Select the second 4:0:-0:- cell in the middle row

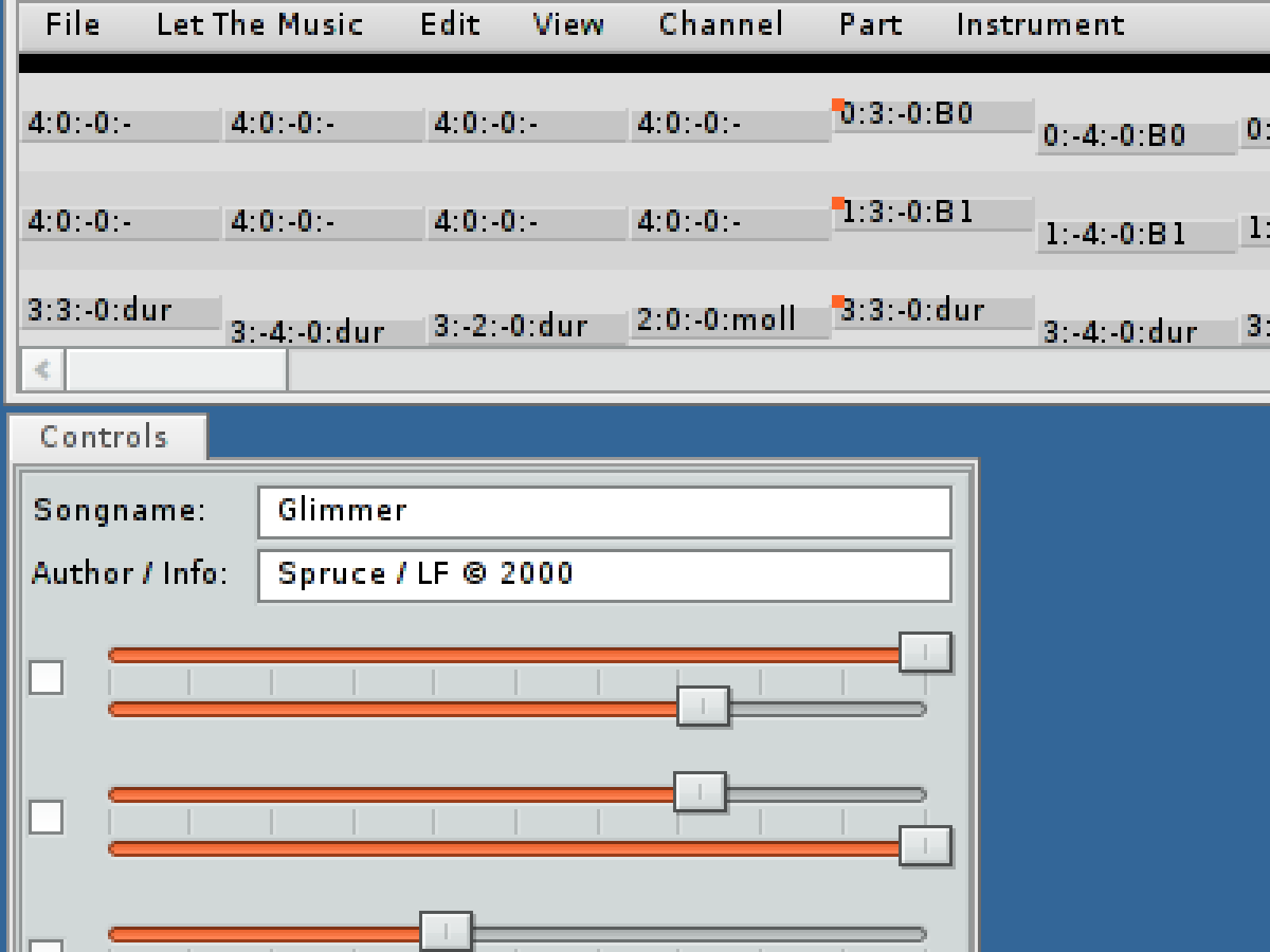(x=324, y=223)
